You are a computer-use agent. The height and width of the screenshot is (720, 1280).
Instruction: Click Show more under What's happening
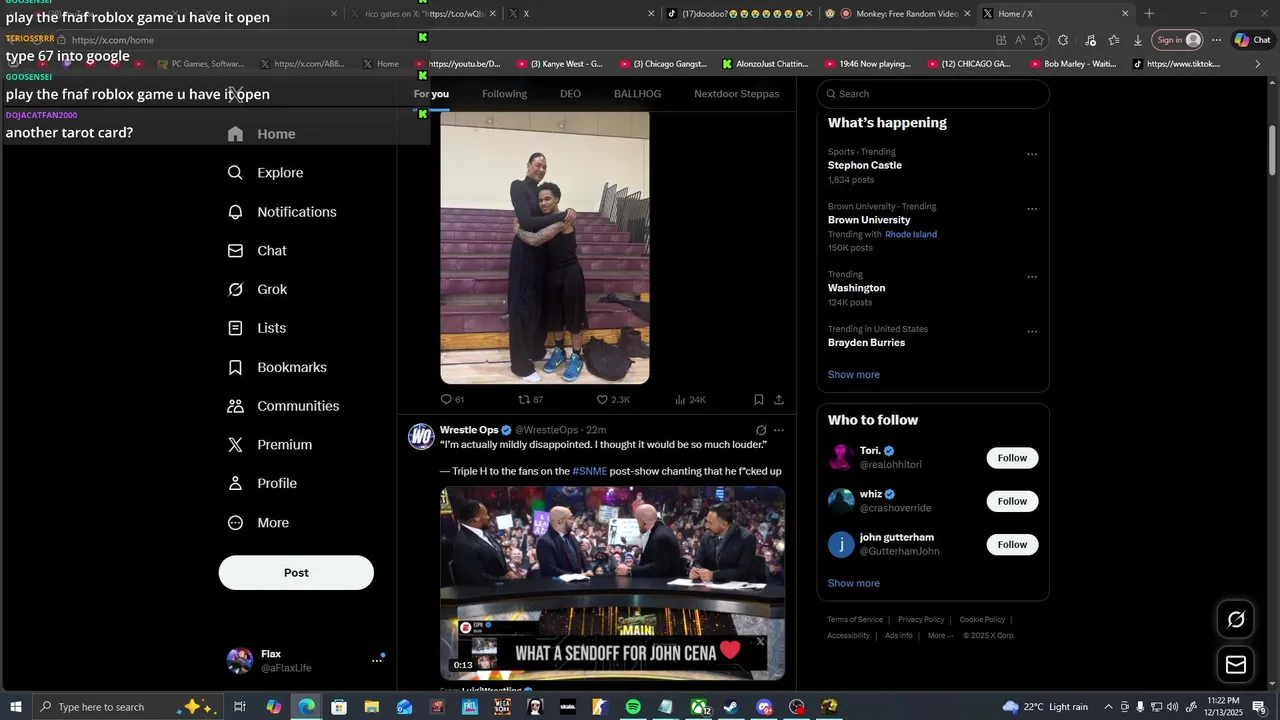[854, 375]
